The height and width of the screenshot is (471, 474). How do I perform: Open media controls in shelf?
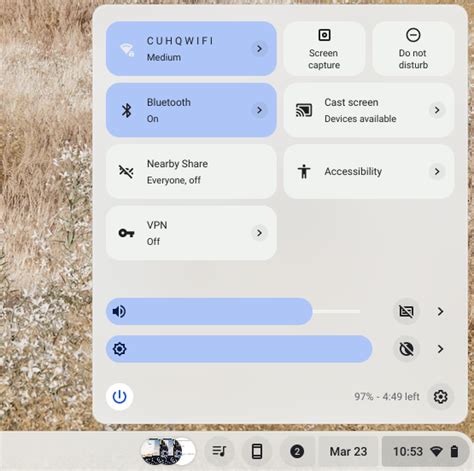(219, 451)
